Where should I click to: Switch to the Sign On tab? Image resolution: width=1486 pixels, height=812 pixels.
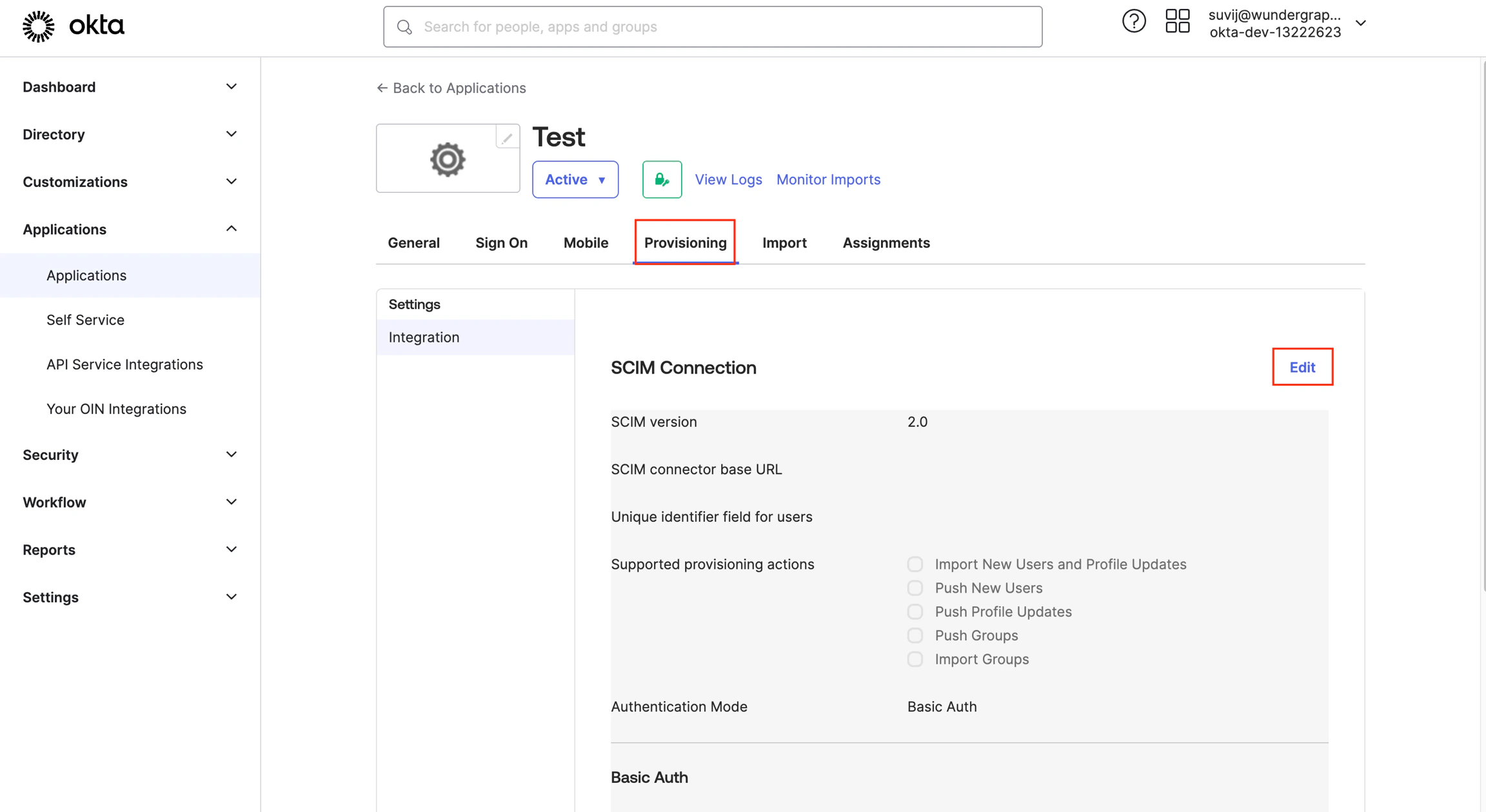point(501,243)
